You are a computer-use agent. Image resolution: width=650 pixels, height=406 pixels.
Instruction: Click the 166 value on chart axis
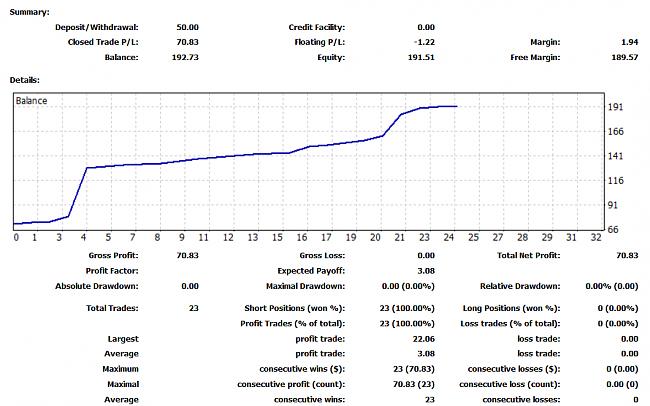[616, 132]
